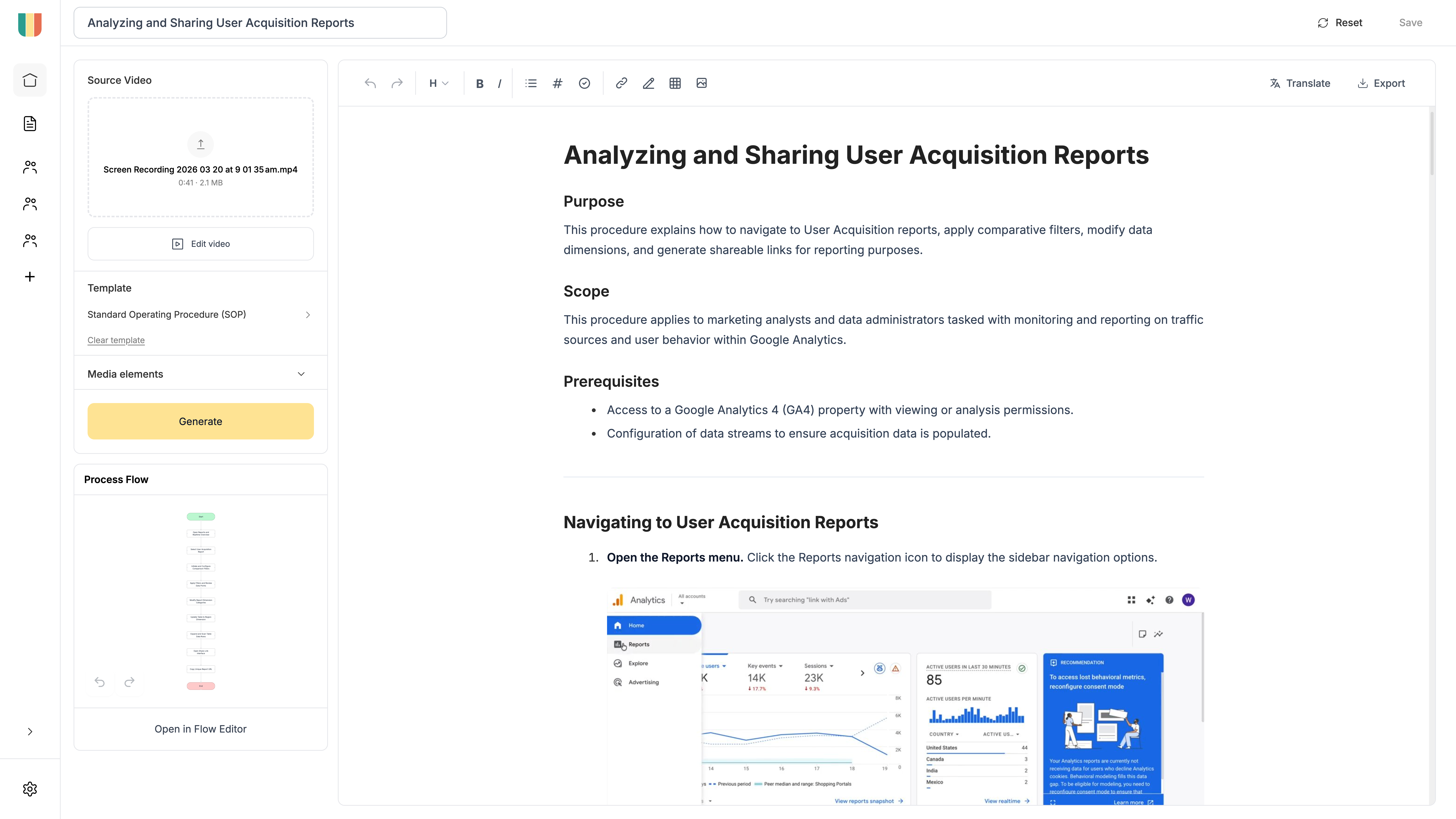
Task: Click the bullet "Configuration of data streams"
Action: click(x=799, y=434)
